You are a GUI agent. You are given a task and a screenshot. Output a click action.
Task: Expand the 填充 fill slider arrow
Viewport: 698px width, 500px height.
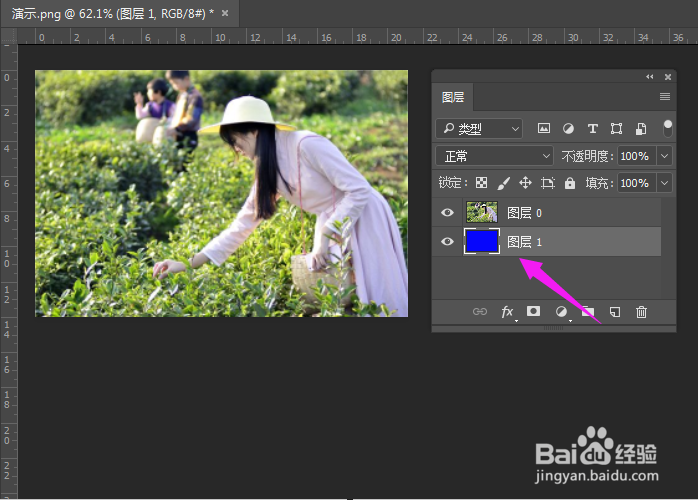[664, 183]
